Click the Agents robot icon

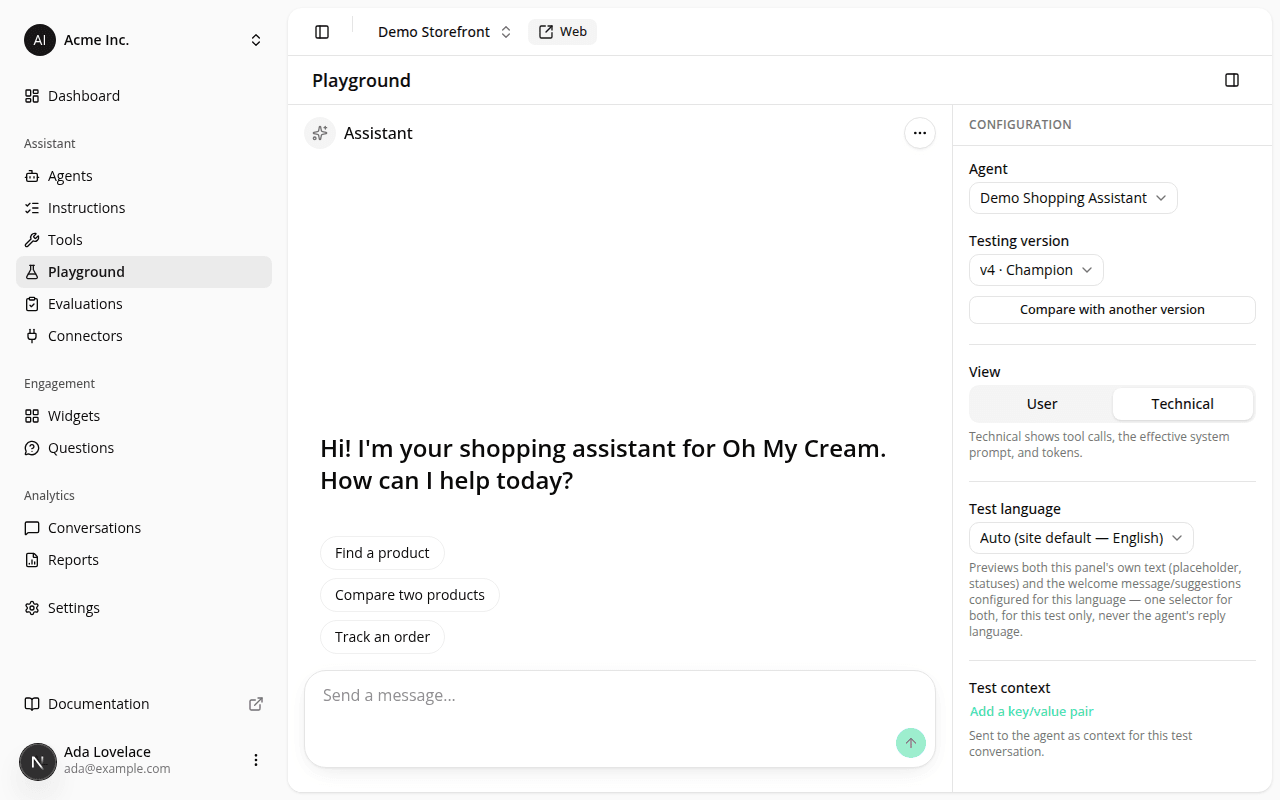pos(32,176)
